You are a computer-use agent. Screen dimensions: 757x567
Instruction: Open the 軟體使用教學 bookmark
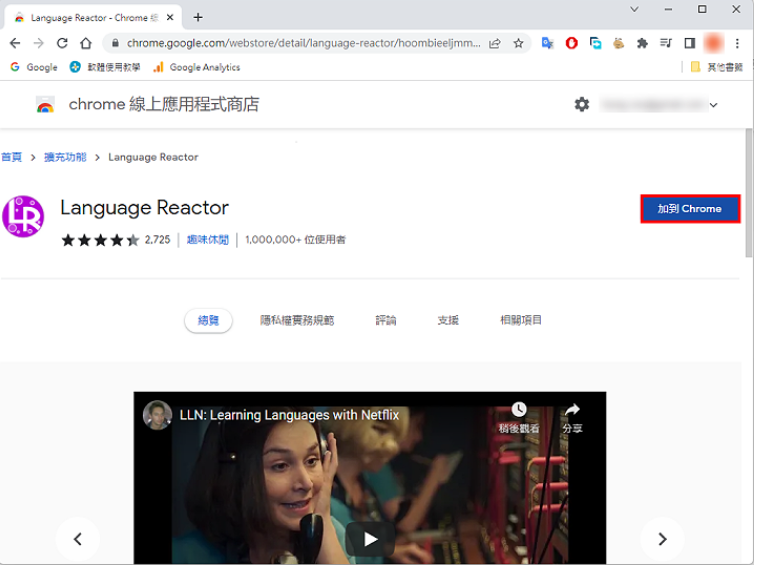coord(105,67)
